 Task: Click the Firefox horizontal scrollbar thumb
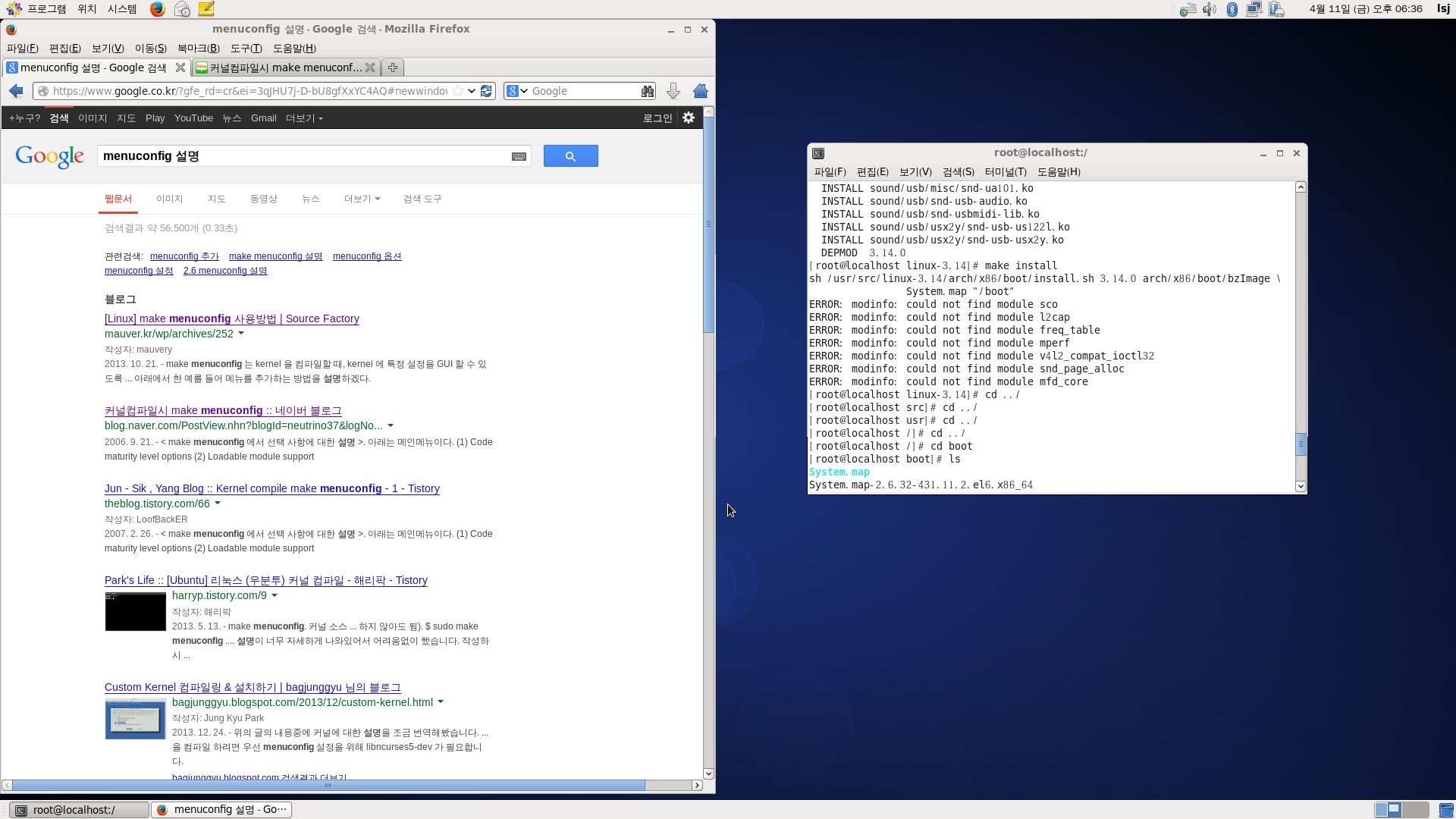tap(328, 786)
